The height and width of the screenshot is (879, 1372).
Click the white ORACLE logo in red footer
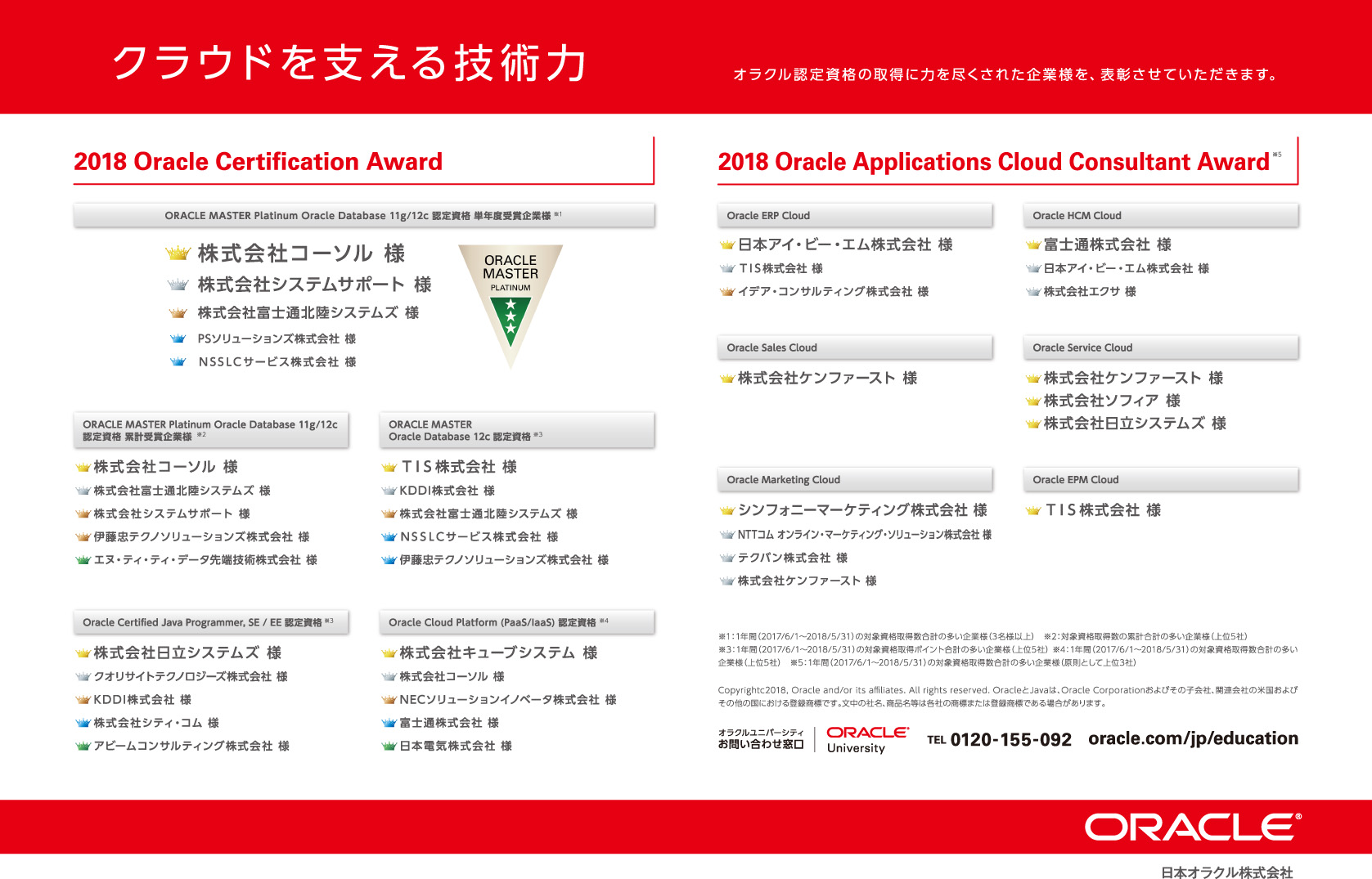pyautogui.click(x=1193, y=827)
